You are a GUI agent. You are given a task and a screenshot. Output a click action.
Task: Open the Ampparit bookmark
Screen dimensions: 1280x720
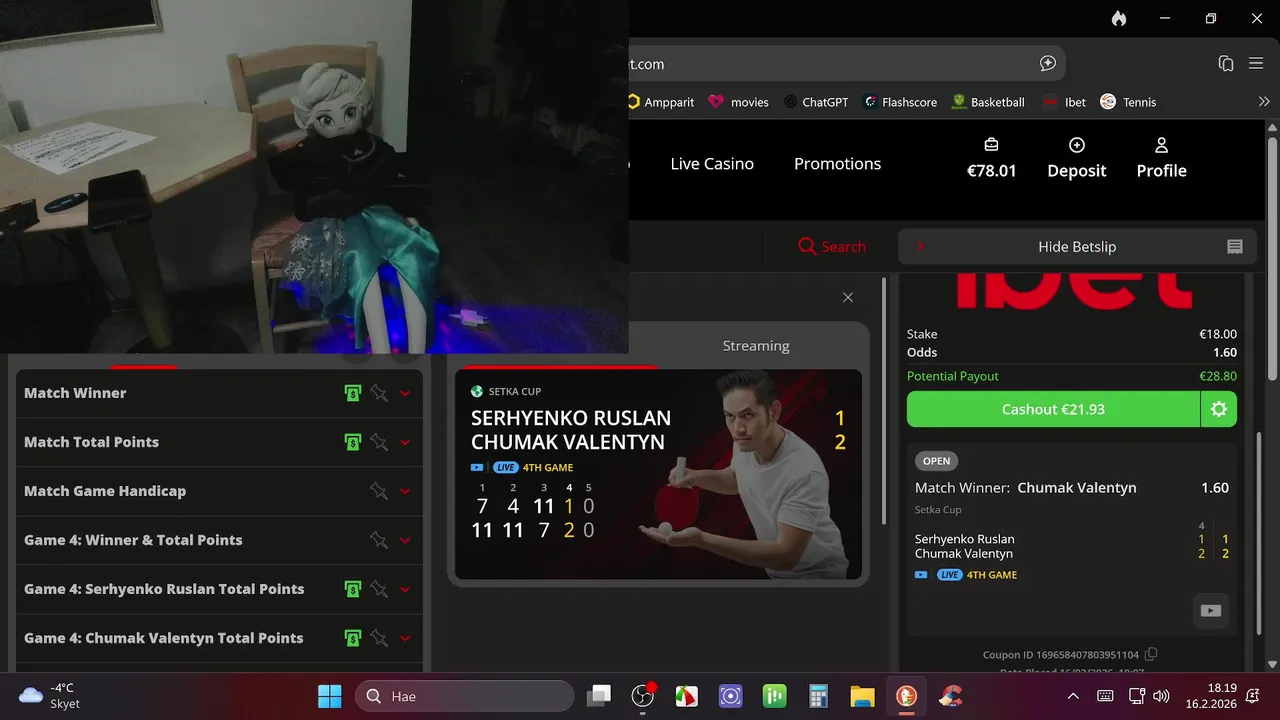[661, 102]
